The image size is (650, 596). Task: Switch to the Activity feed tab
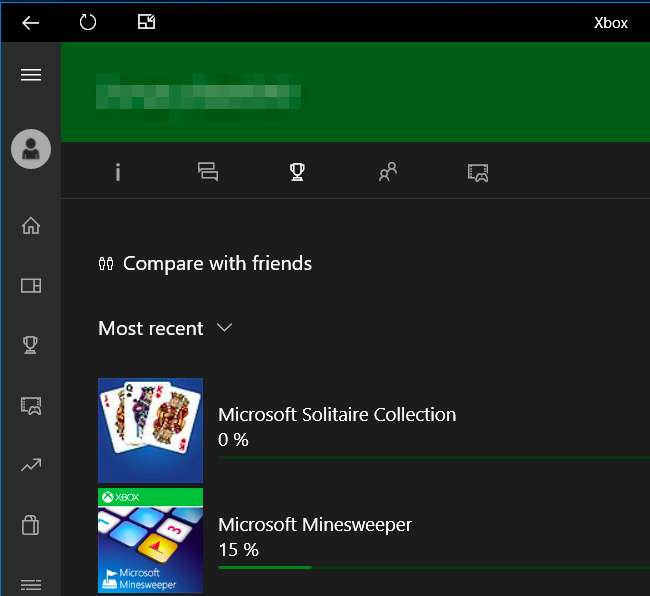point(208,172)
